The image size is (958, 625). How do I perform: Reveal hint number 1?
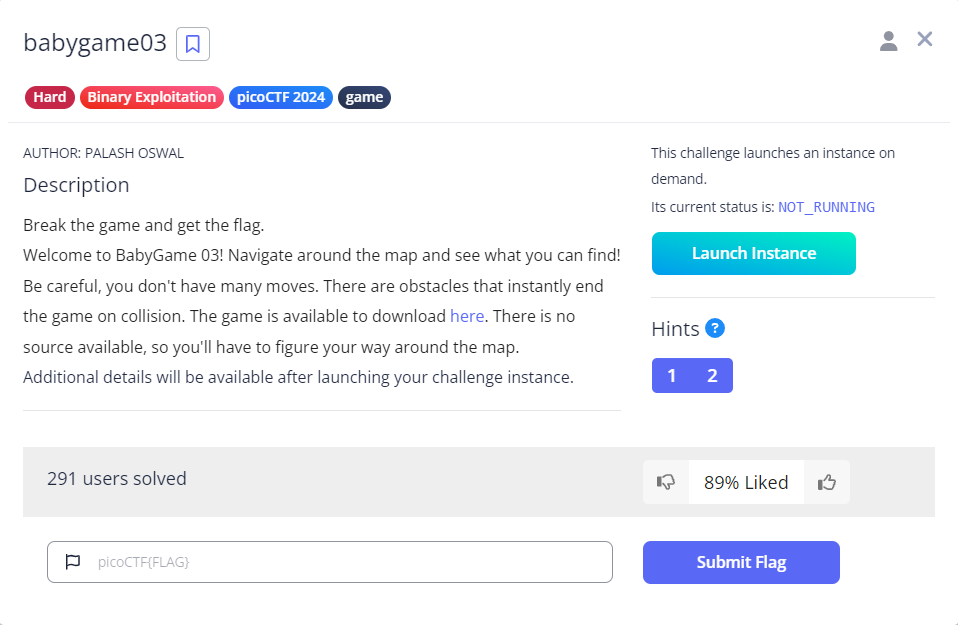671,375
